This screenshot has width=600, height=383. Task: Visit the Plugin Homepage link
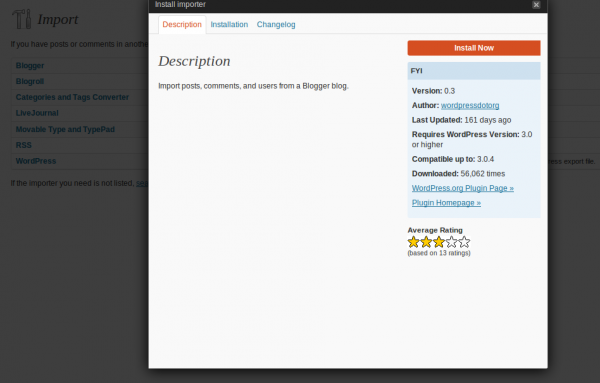tap(446, 202)
